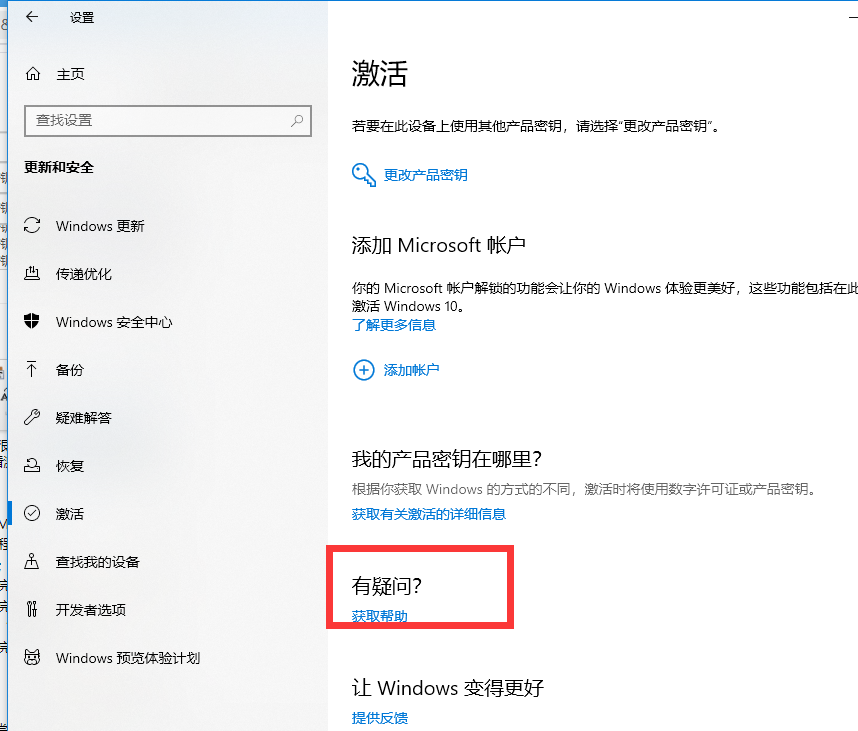Click the 查找我的设备 person locator icon
This screenshot has width=858, height=731.
point(32,561)
